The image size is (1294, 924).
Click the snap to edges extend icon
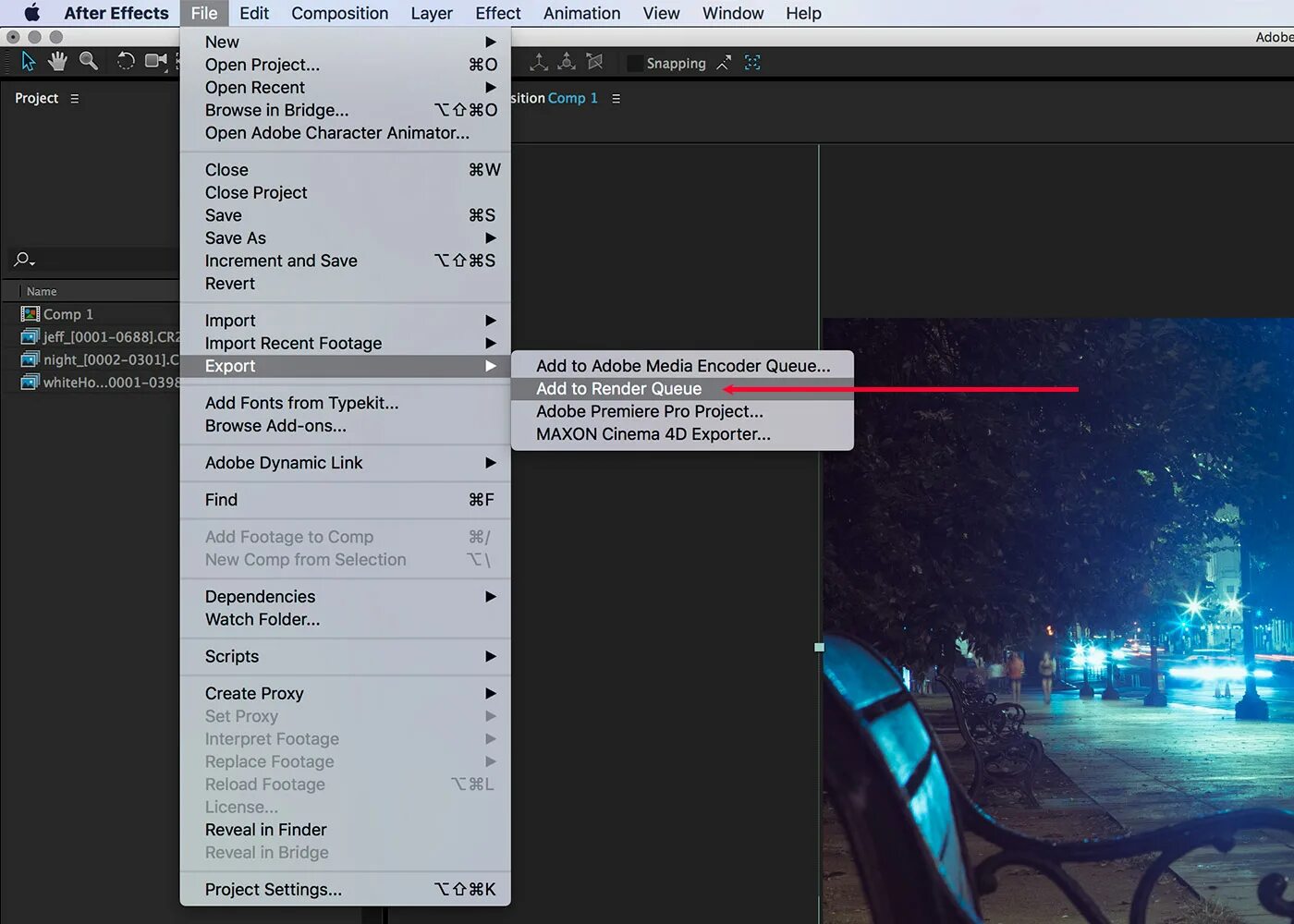tap(724, 63)
